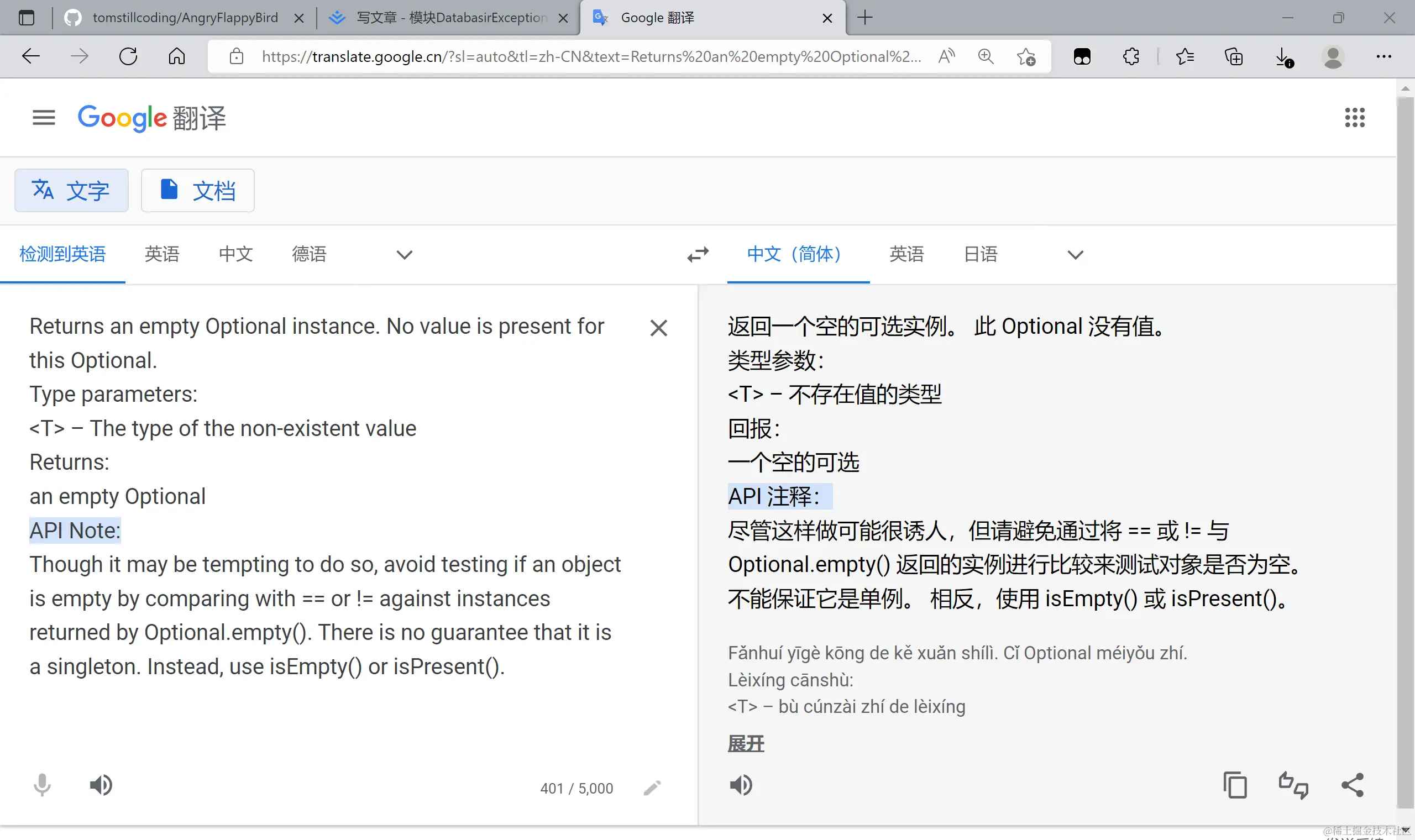This screenshot has height=840, width=1415.
Task: Click the microphone voice input icon
Action: coord(42,785)
